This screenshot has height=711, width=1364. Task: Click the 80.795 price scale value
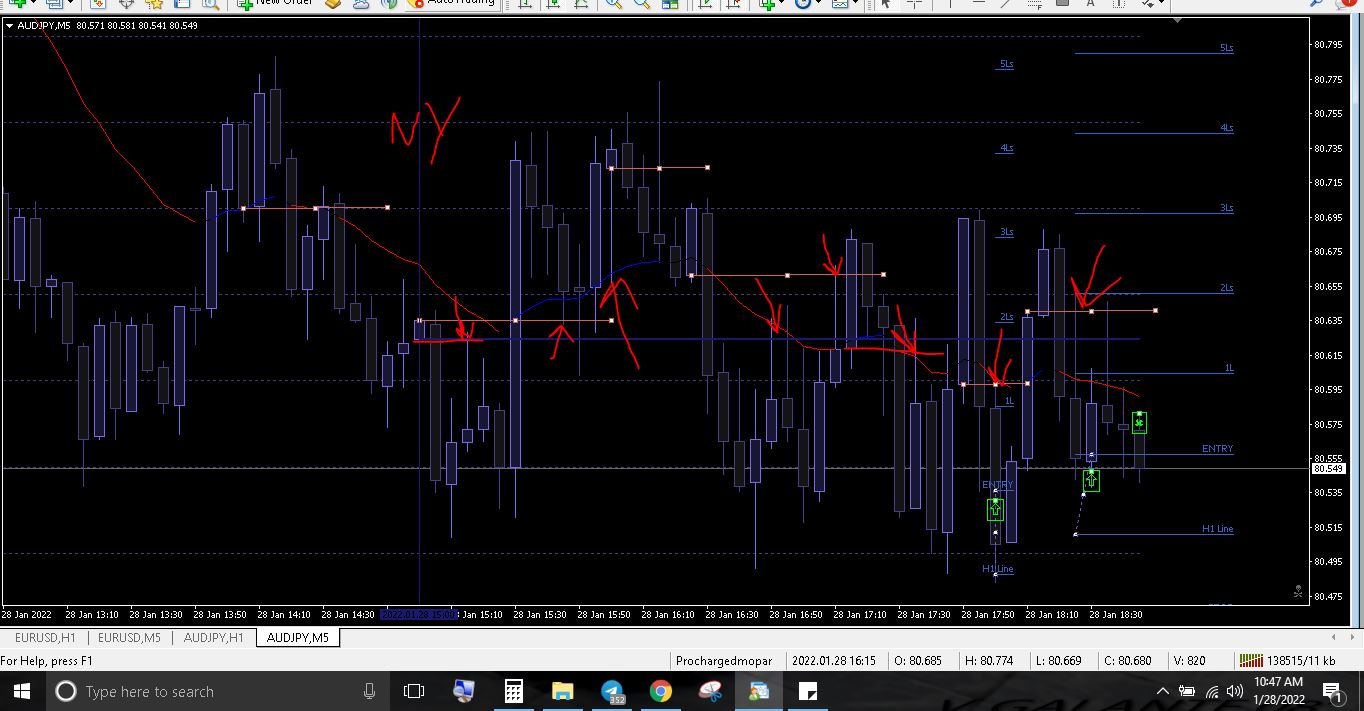coord(1328,44)
